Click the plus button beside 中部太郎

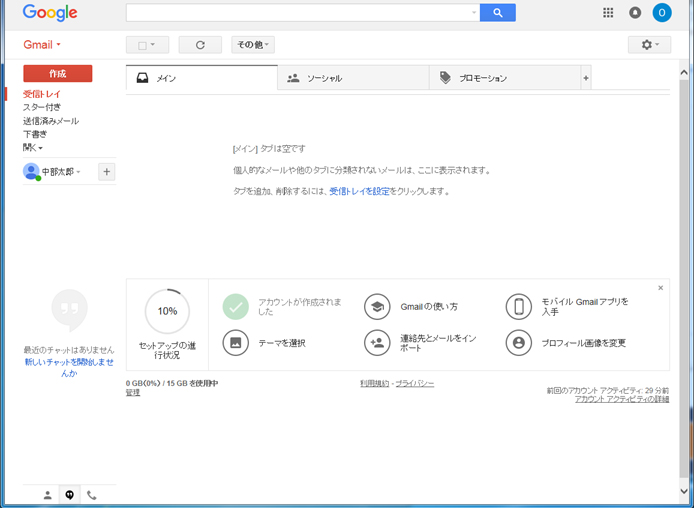click(x=106, y=172)
